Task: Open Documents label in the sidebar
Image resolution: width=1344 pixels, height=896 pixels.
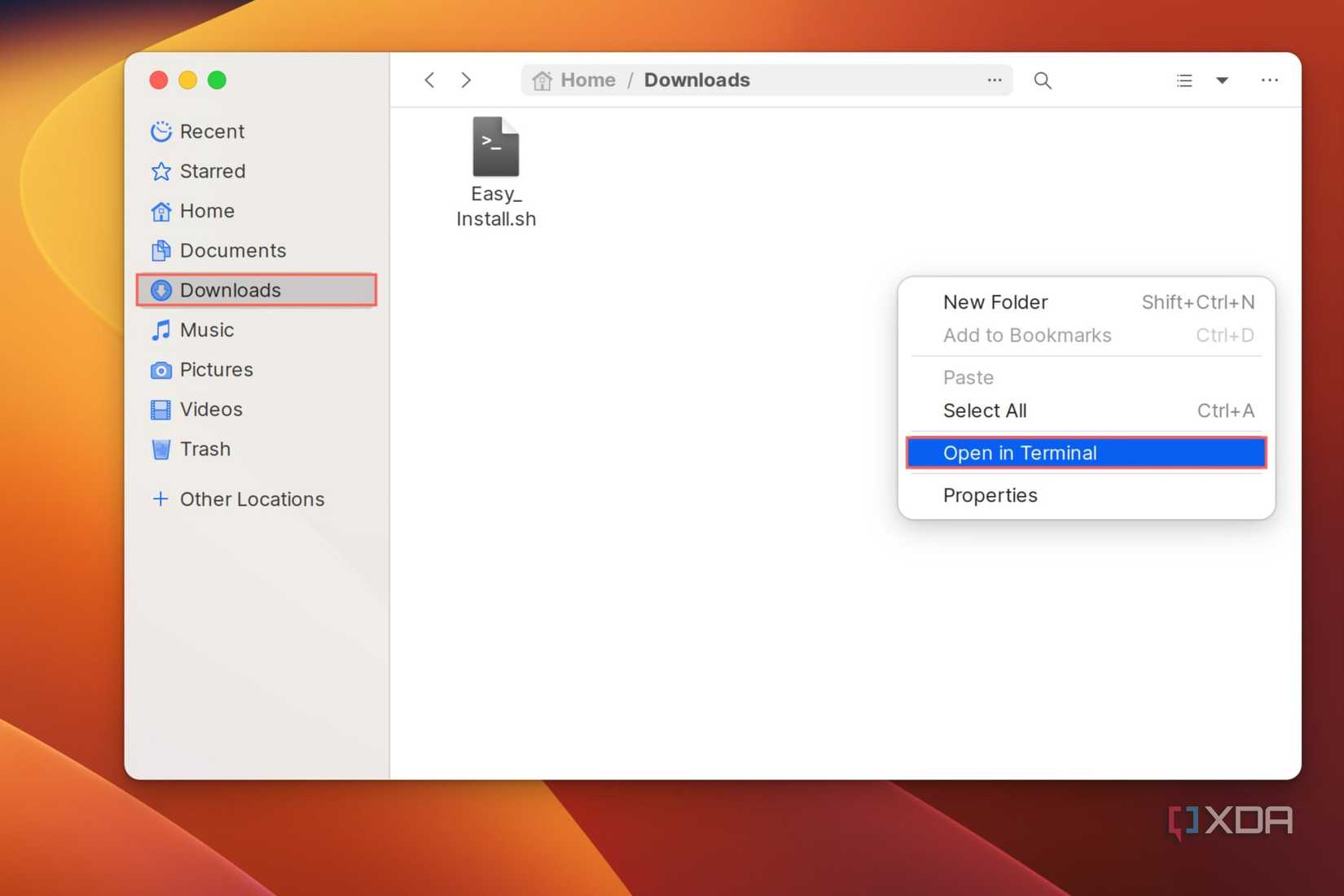Action: [x=233, y=250]
